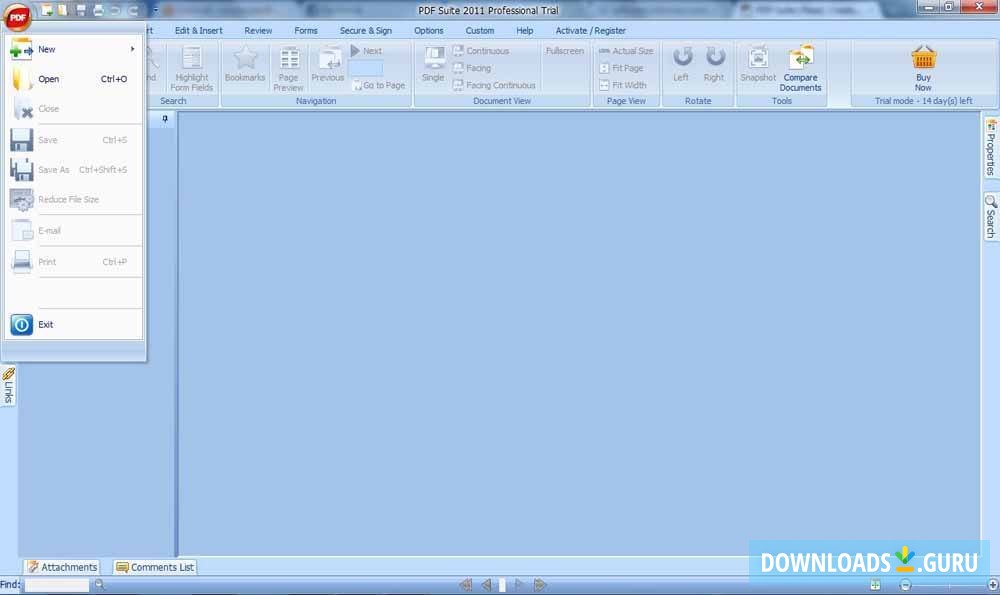Viewport: 1000px width, 595px height.
Task: Toggle Highlight Form Fields
Action: 191,68
